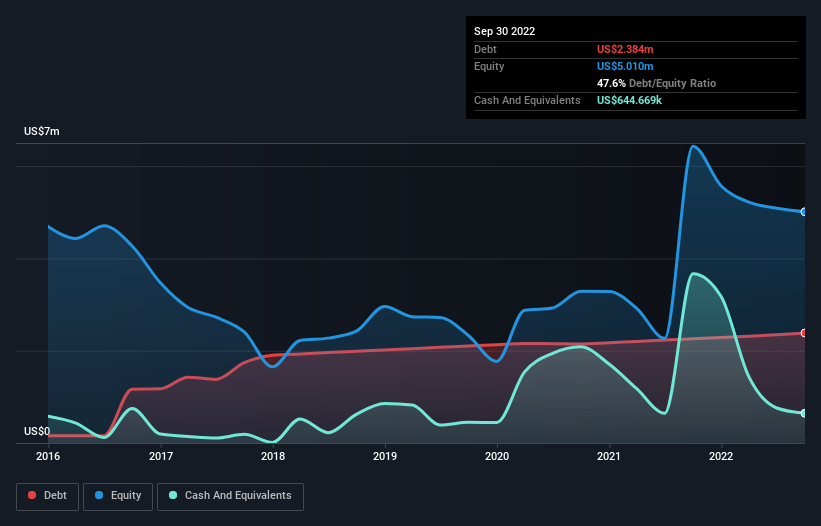Click the US$2.384m debt value

click(625, 49)
